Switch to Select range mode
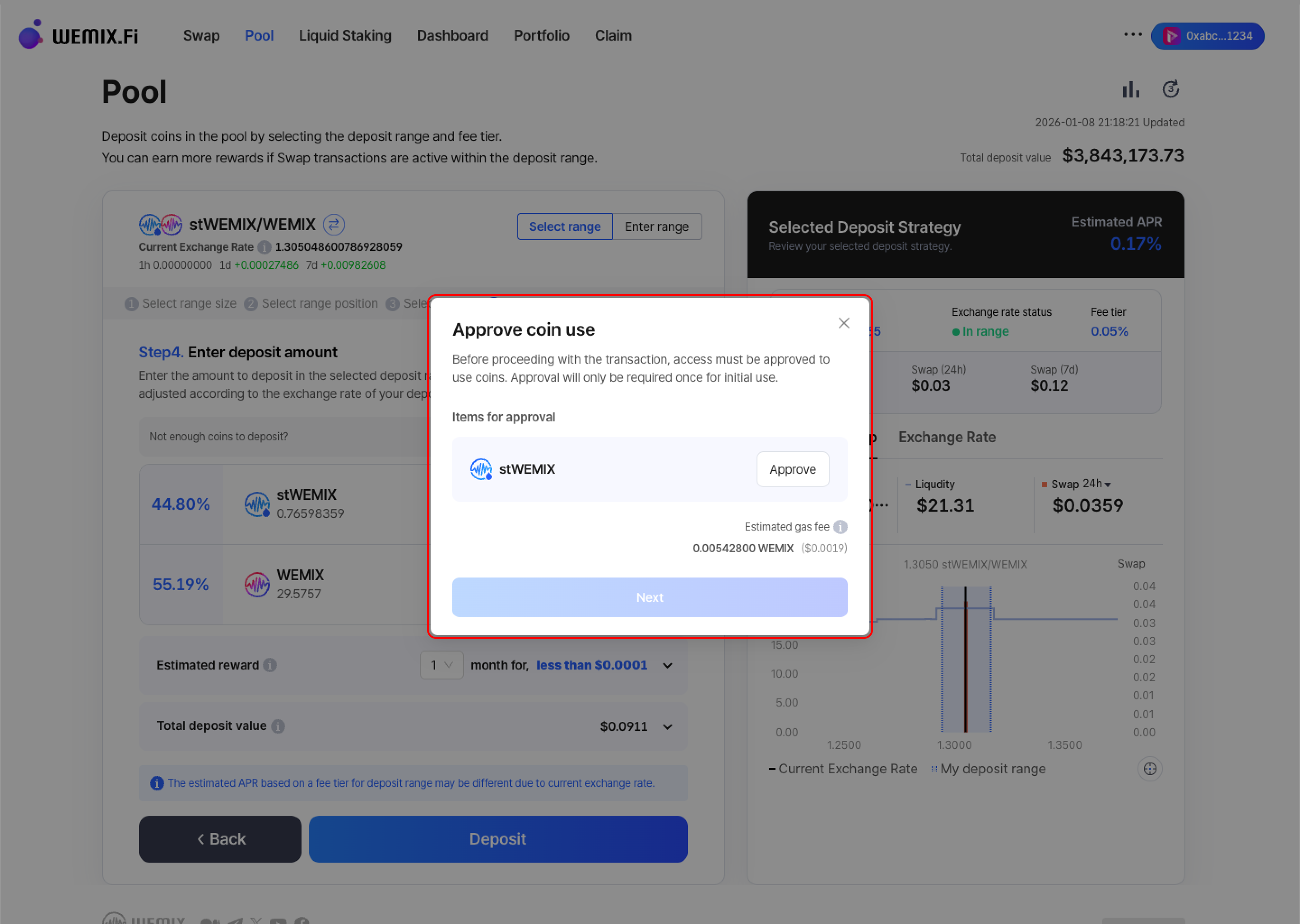 point(564,226)
